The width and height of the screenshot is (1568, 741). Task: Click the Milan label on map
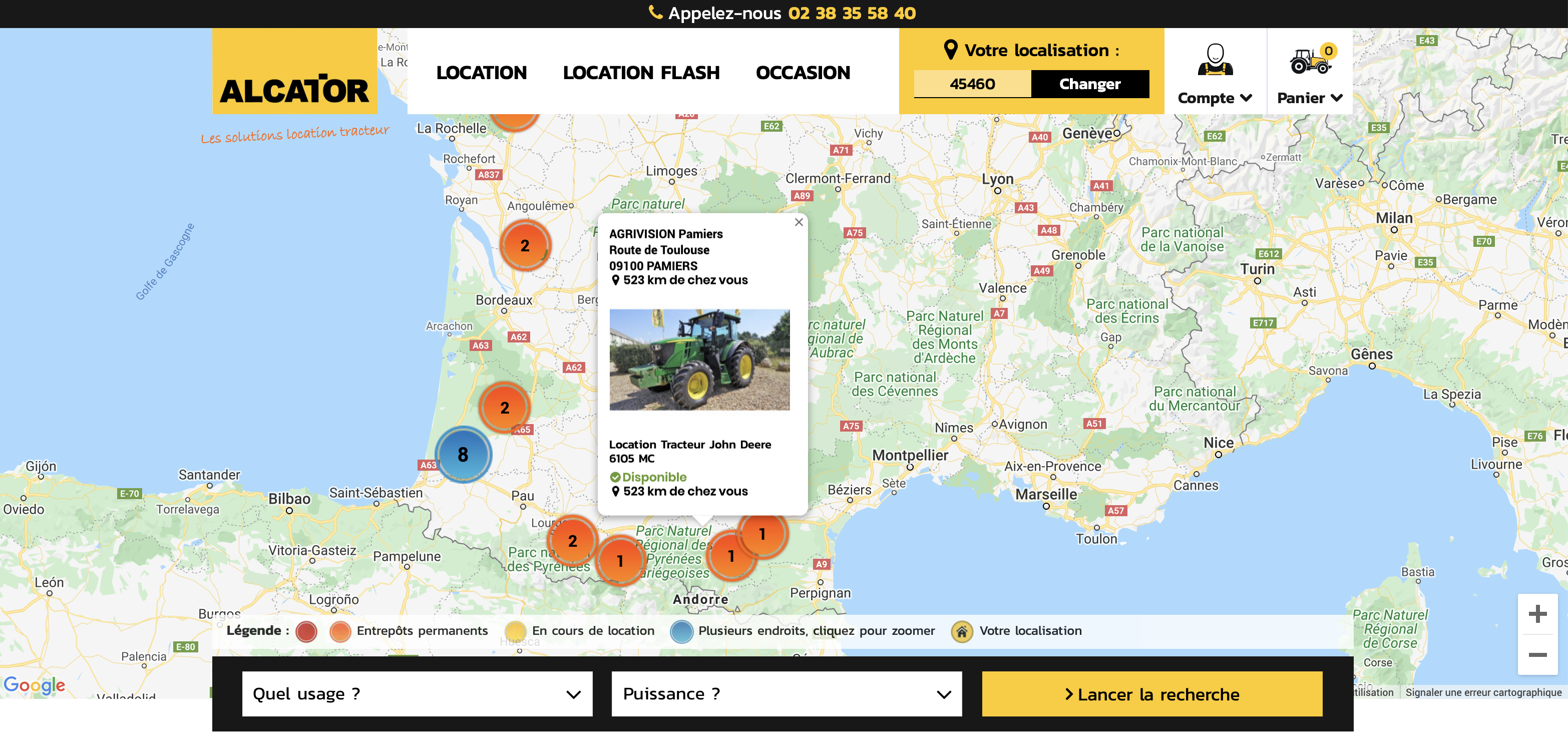[x=1394, y=218]
